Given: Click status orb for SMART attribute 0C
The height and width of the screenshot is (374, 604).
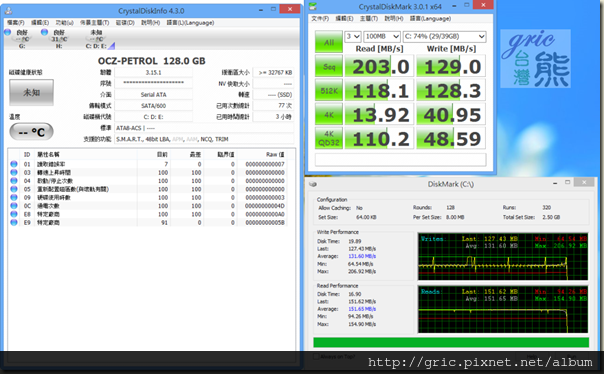Looking at the screenshot, I should point(14,206).
